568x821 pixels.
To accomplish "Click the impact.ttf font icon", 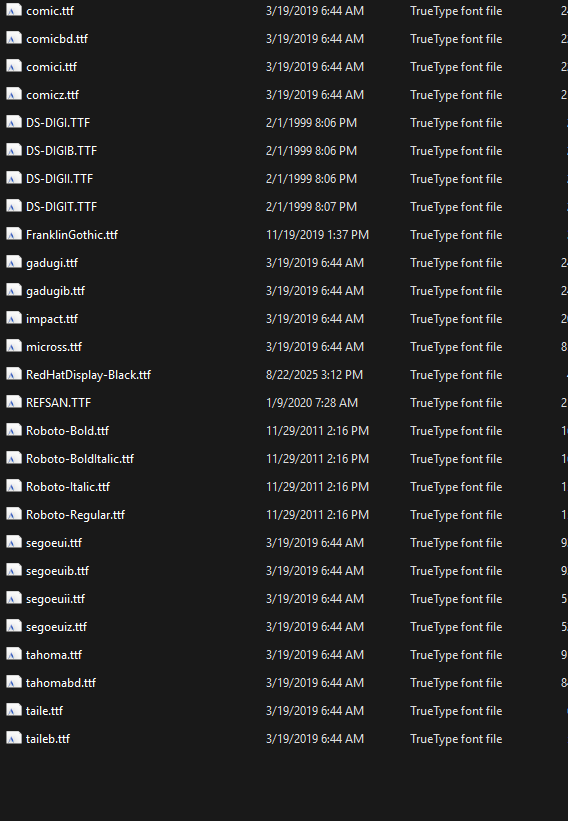I will pyautogui.click(x=14, y=318).
